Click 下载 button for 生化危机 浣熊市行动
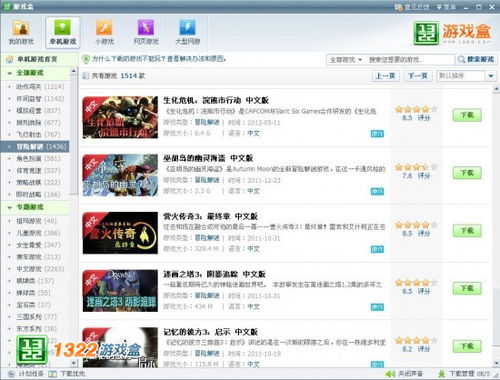This screenshot has height=380, width=500. (467, 115)
